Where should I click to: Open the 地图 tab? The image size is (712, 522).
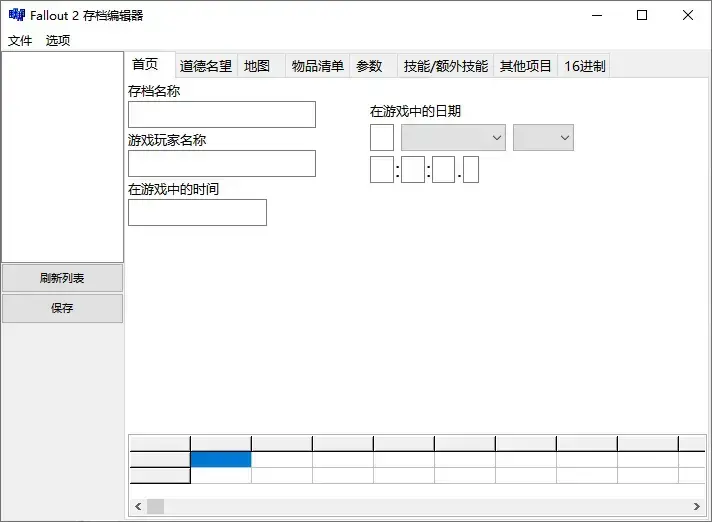pyautogui.click(x=261, y=66)
